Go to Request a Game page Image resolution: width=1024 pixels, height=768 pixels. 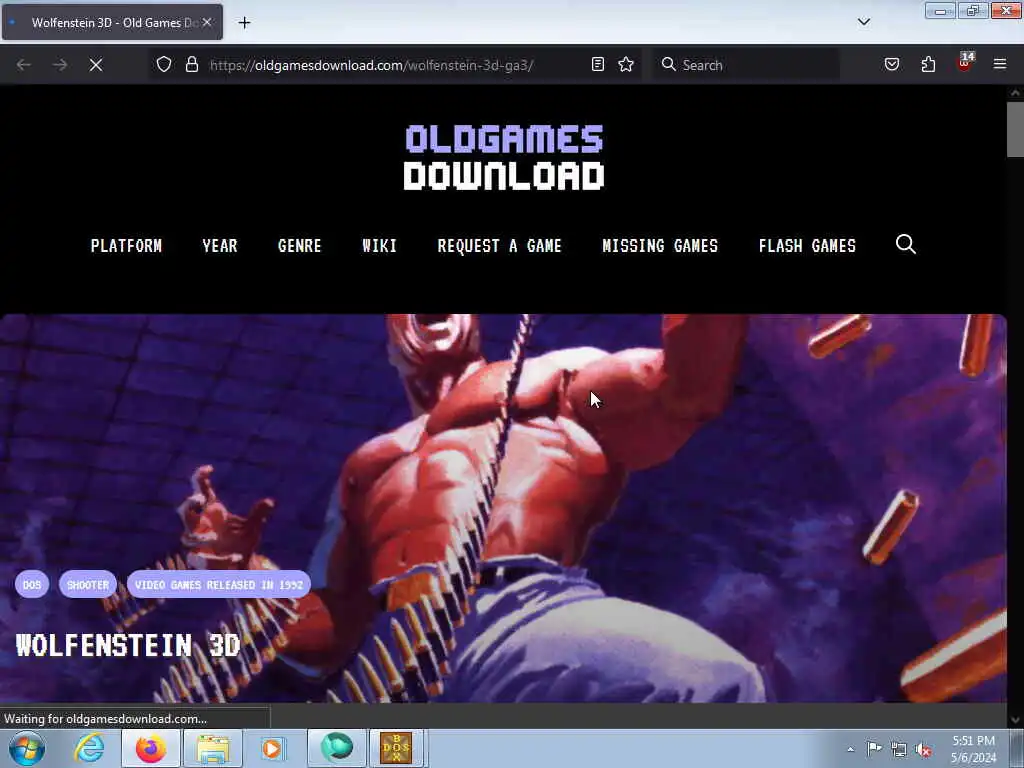[499, 246]
